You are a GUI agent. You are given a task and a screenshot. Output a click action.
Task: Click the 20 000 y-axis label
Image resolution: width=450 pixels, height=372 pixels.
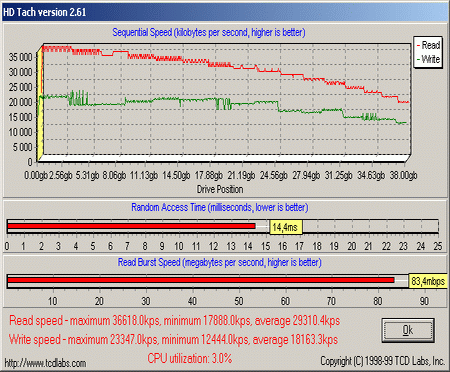[20, 102]
